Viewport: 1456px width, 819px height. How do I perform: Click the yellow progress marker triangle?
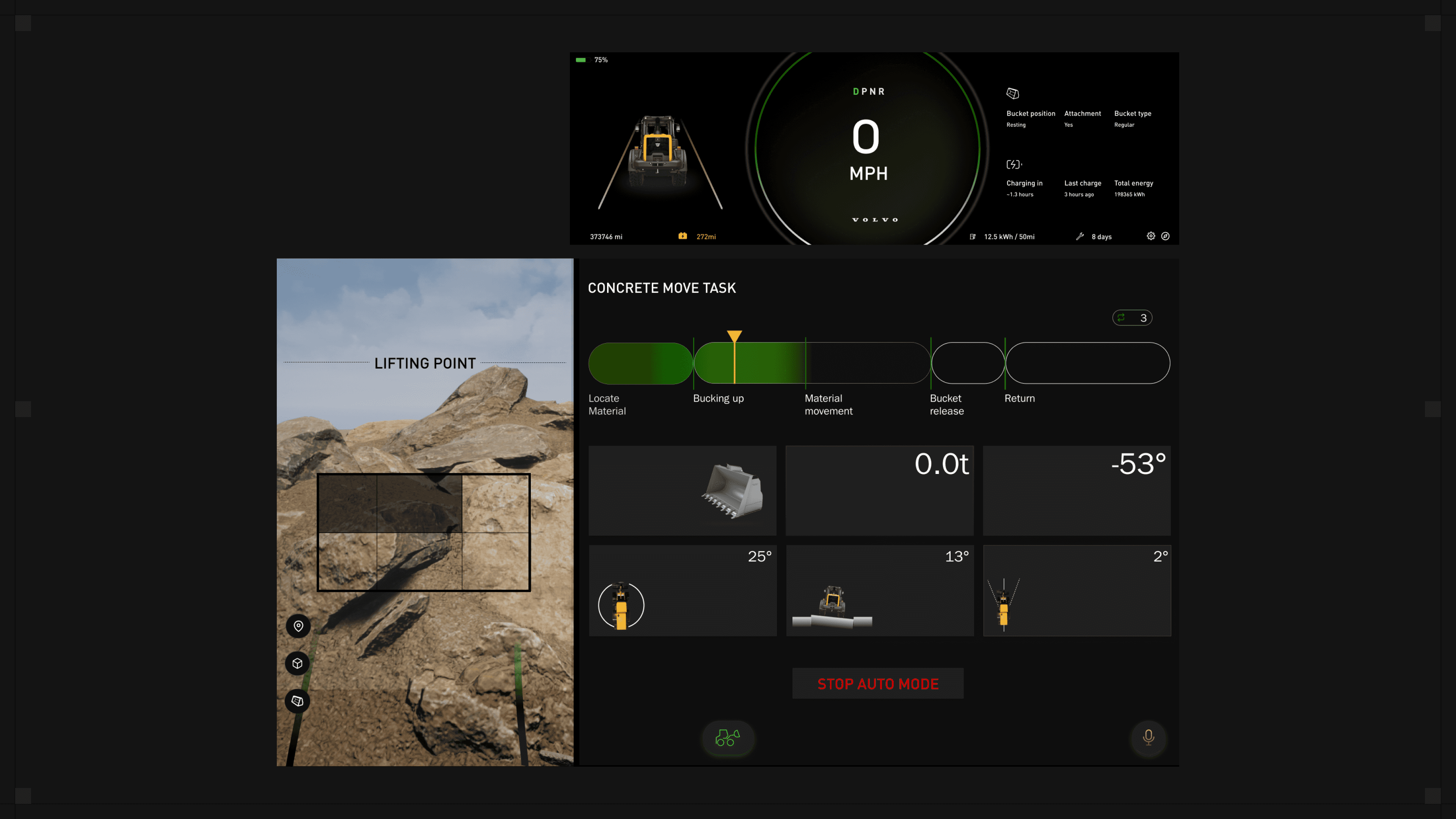[734, 336]
